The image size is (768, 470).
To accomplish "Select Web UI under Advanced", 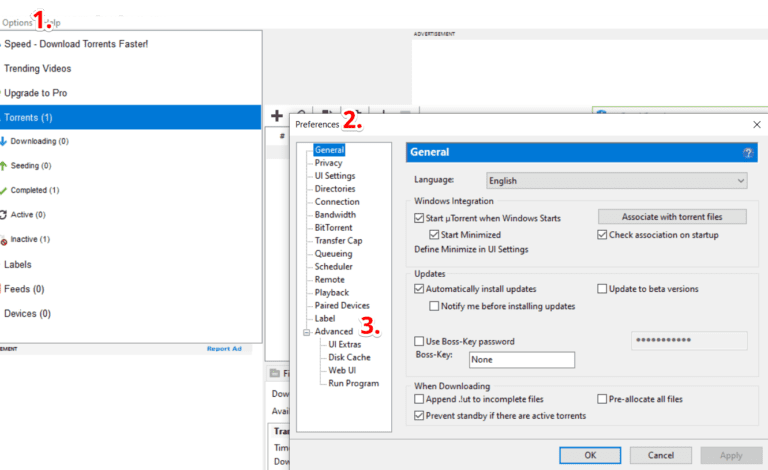I will click(x=342, y=370).
